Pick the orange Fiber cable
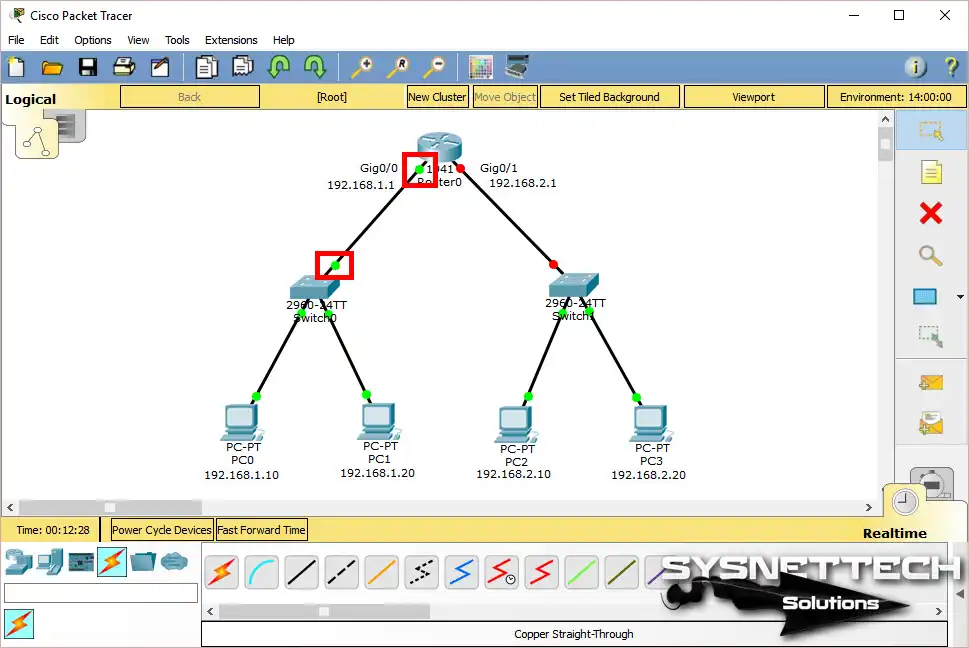Screen dimensions: 969x648 tap(382, 572)
